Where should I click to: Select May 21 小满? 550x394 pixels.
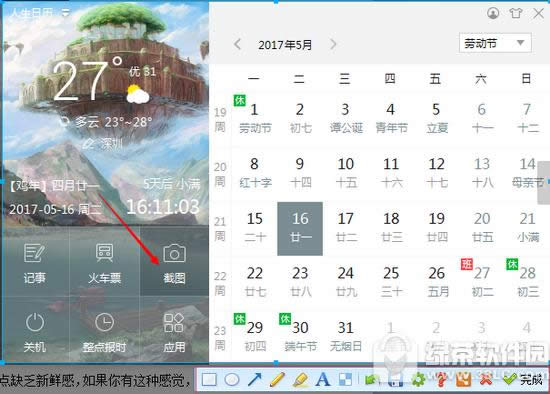tap(527, 227)
